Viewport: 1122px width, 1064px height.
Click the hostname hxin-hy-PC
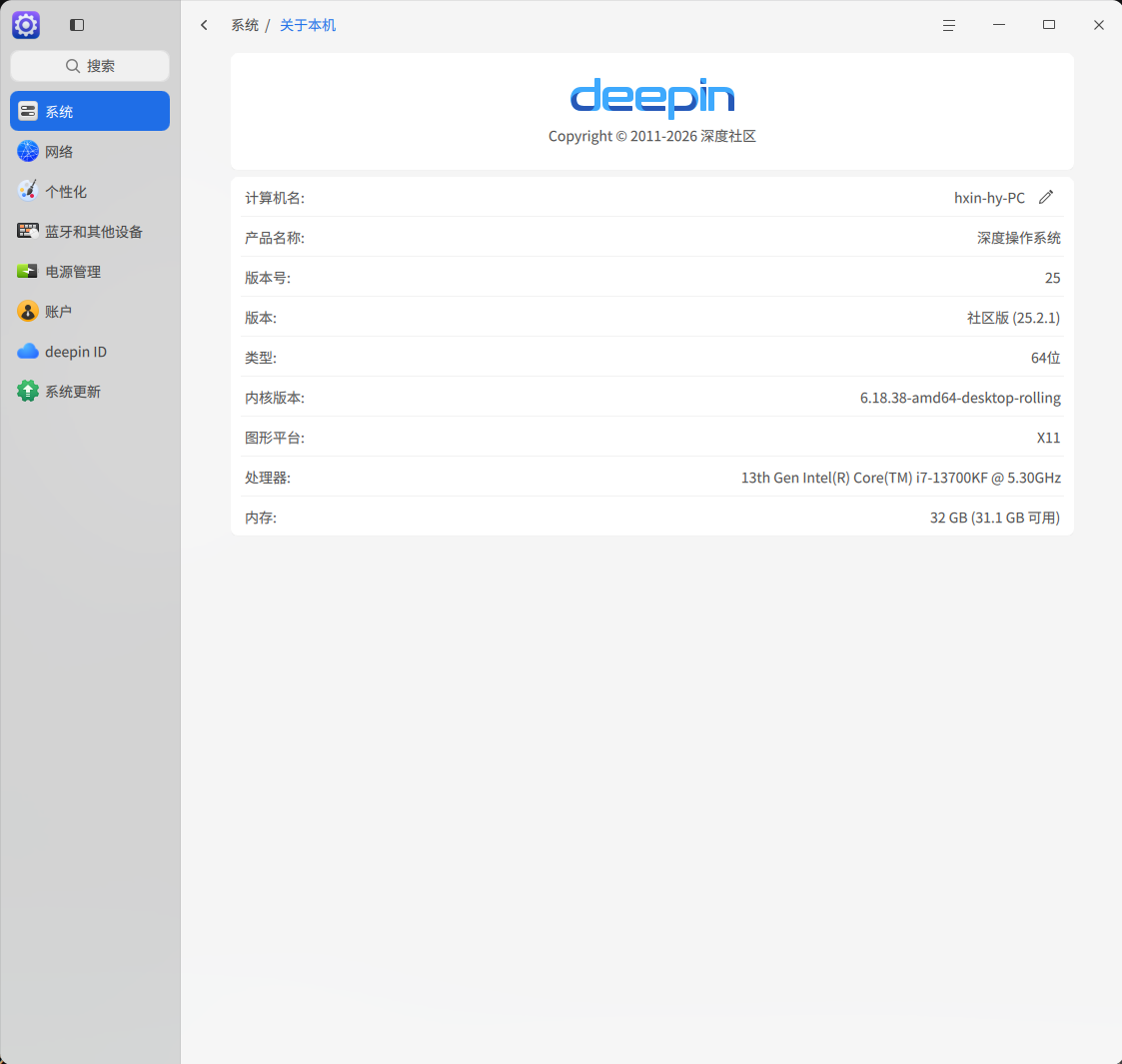pos(990,198)
